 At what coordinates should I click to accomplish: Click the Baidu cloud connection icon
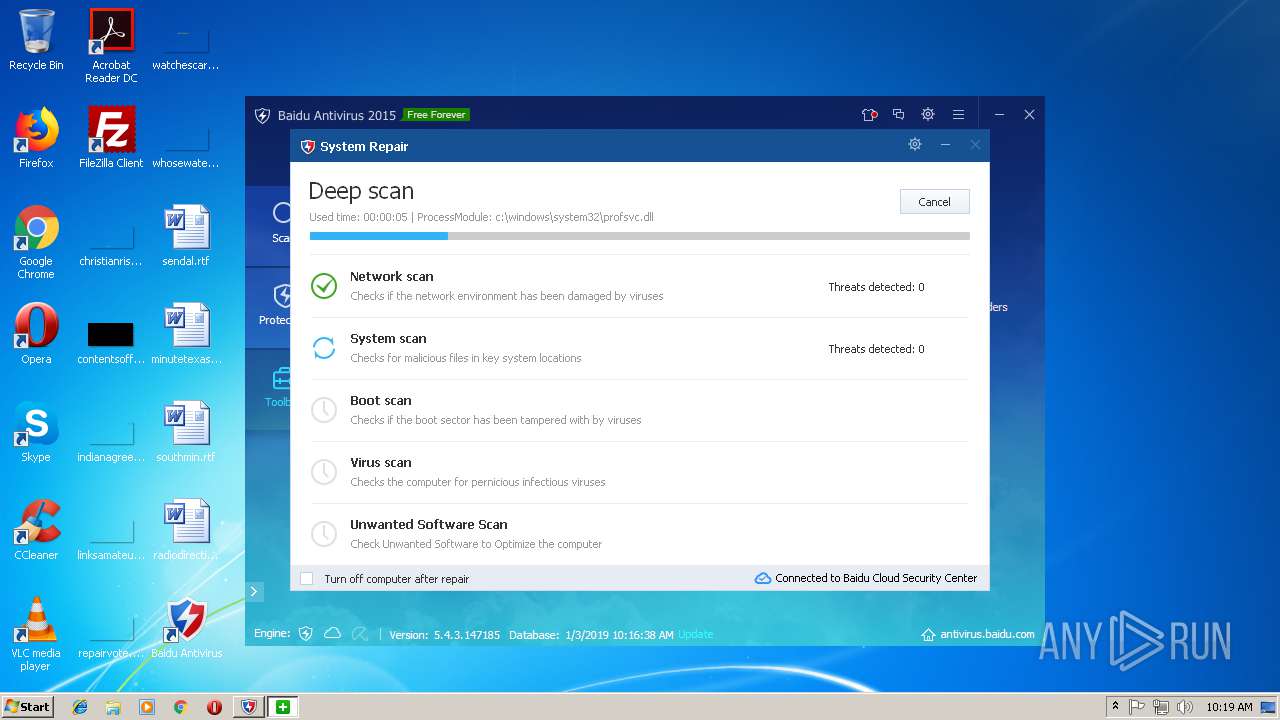763,578
